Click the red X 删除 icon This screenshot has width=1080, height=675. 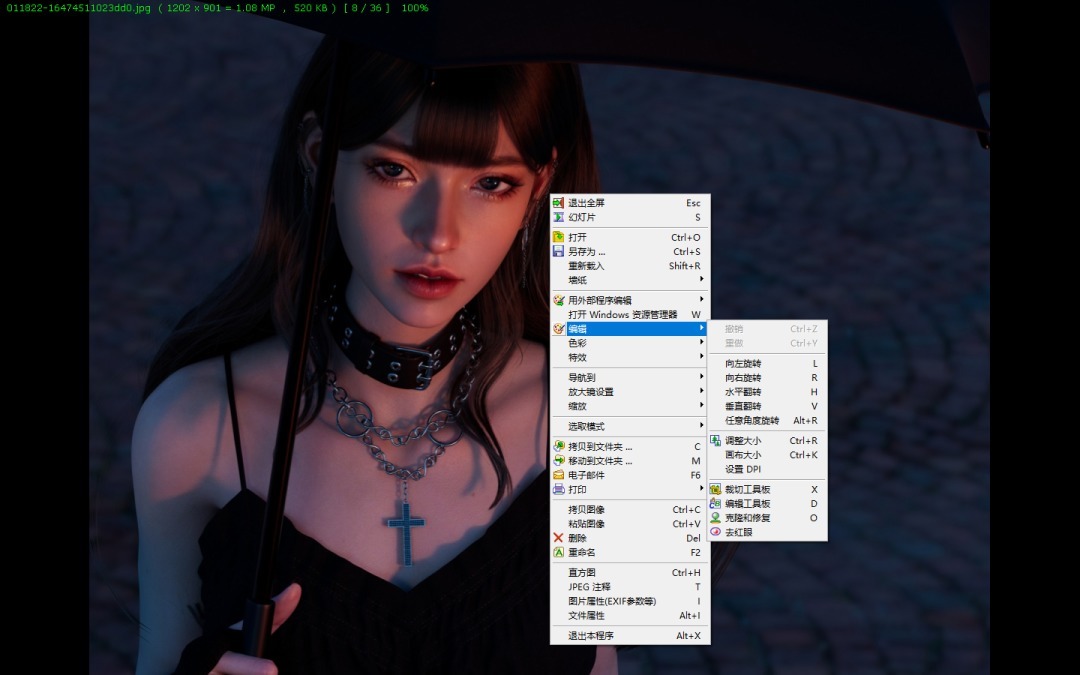click(558, 538)
